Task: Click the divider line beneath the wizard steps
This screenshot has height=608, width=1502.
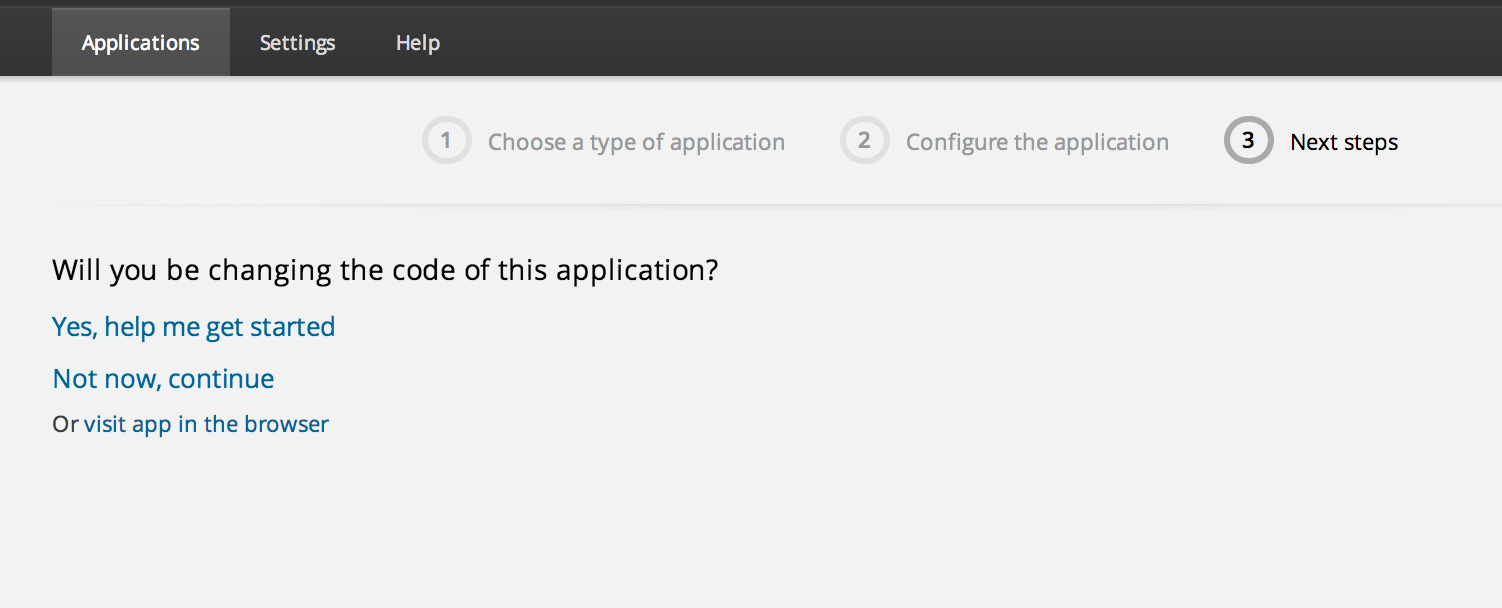Action: point(750,205)
